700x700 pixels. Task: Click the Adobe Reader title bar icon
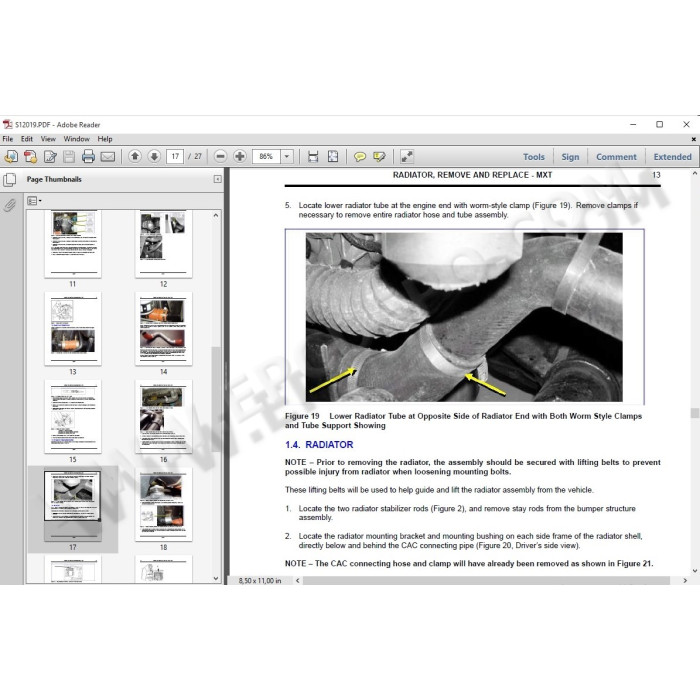click(x=7, y=124)
